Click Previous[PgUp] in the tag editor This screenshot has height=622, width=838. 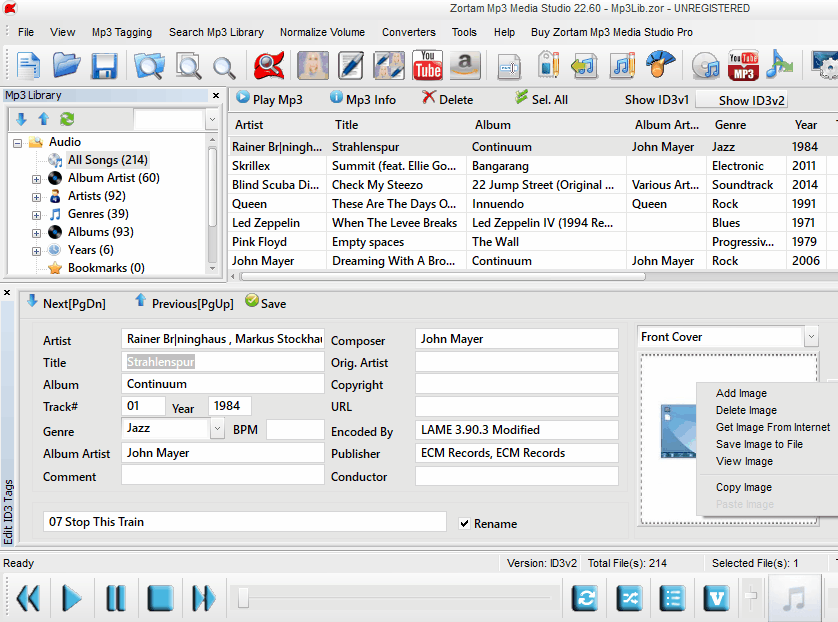tap(184, 303)
